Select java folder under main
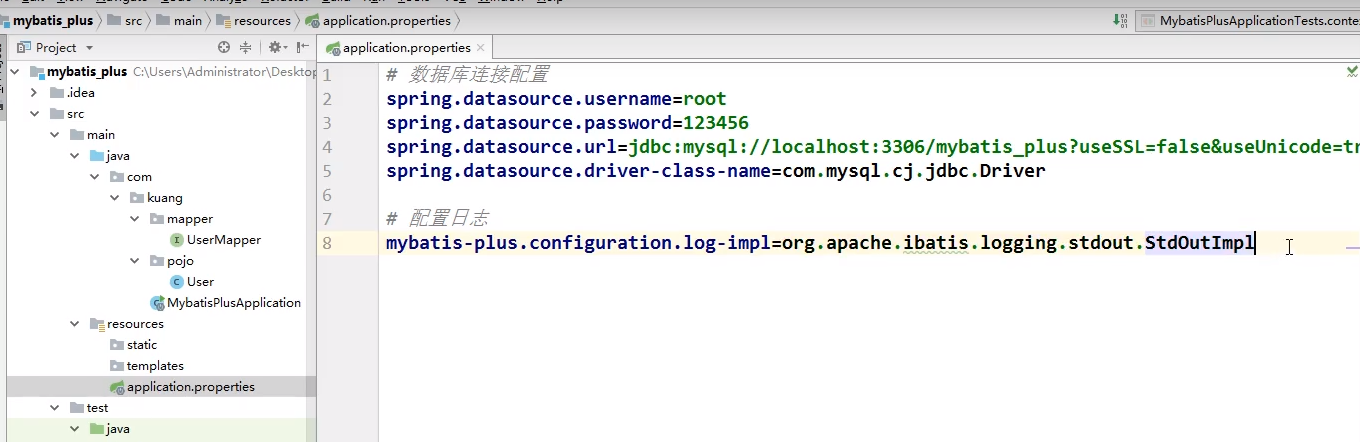This screenshot has height=442, width=1360. (x=118, y=156)
